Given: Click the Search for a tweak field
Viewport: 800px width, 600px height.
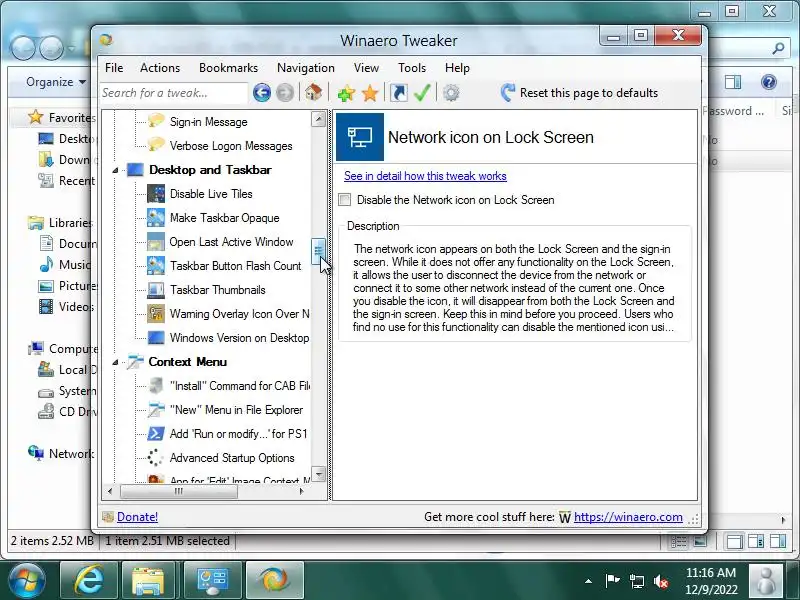Looking at the screenshot, I should [174, 93].
